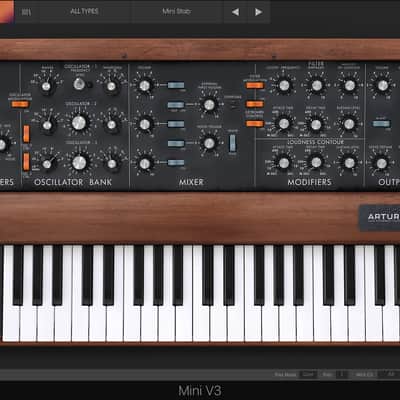Flip the White/Pink noise type switch
Screen dimensions: 400x400
[x=232, y=143]
